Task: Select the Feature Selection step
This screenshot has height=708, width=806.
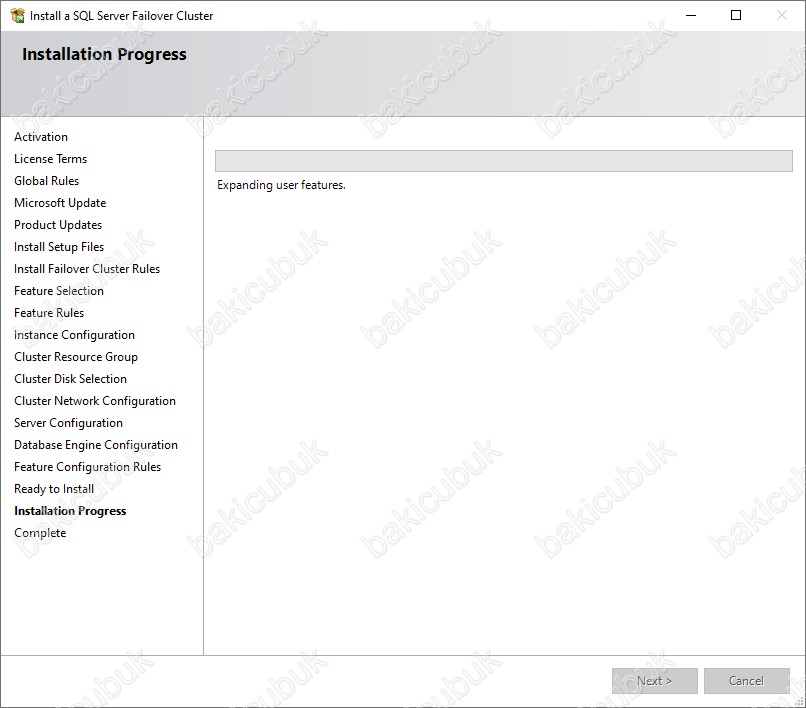Action: click(x=59, y=291)
